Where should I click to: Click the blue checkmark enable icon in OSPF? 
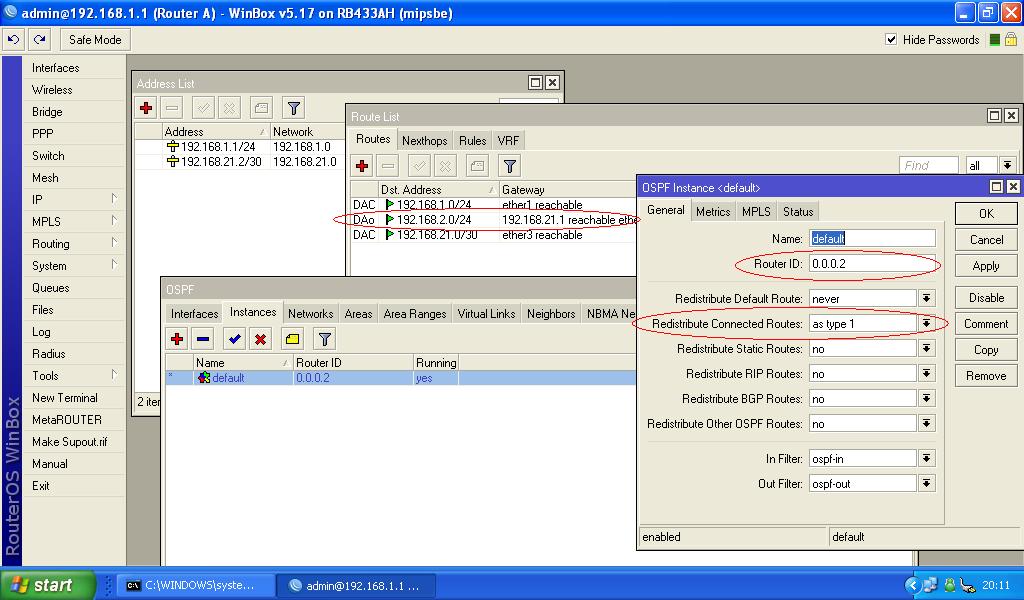pyautogui.click(x=234, y=339)
